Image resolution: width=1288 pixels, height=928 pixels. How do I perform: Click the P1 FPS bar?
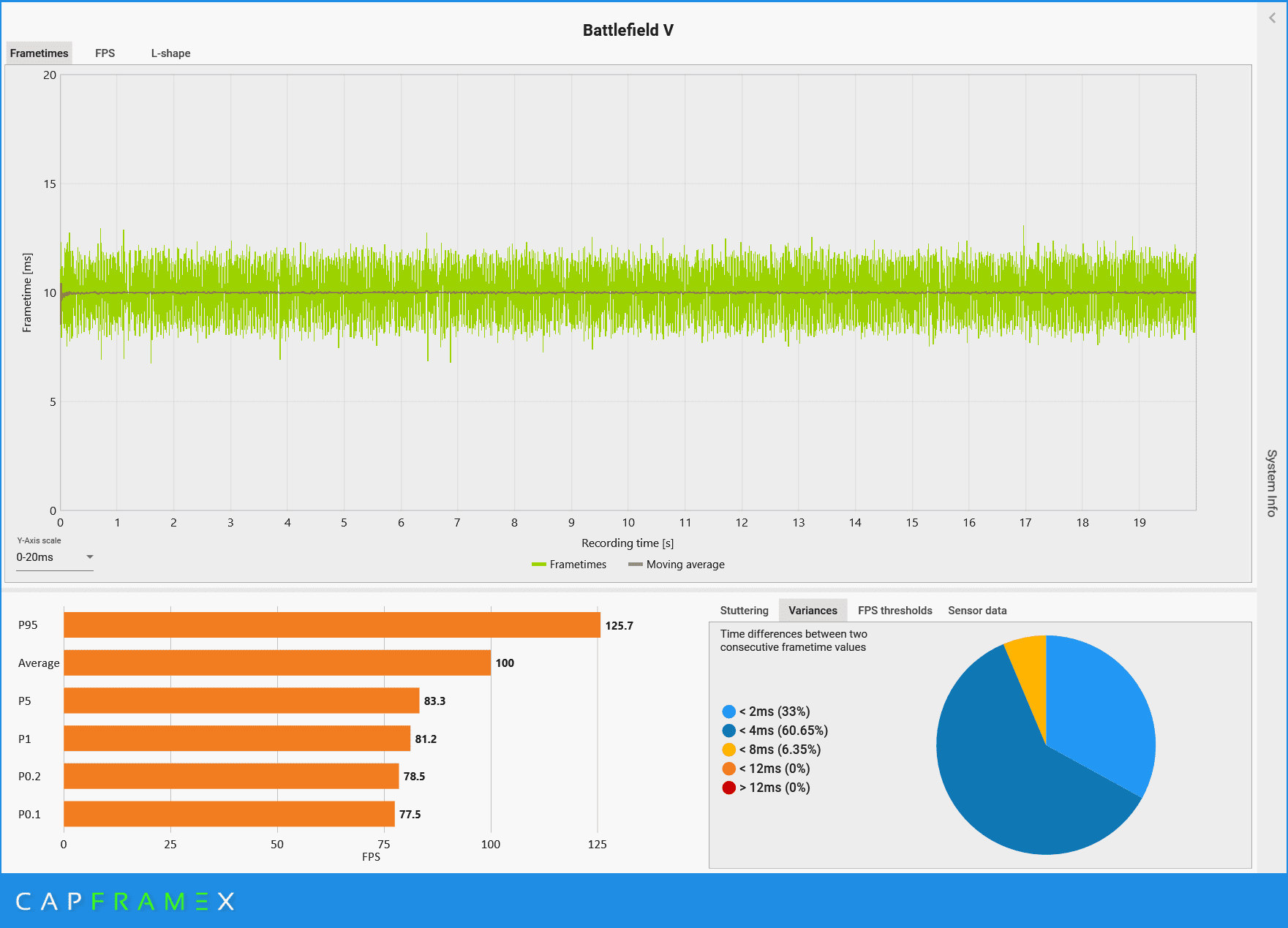pyautogui.click(x=237, y=739)
